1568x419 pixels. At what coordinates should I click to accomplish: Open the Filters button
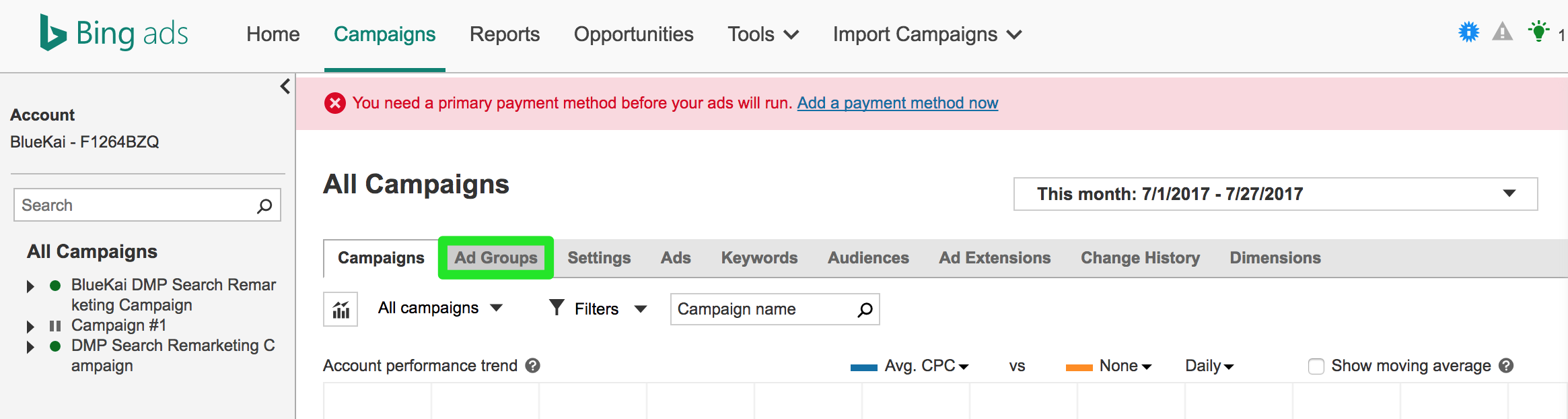coord(597,309)
